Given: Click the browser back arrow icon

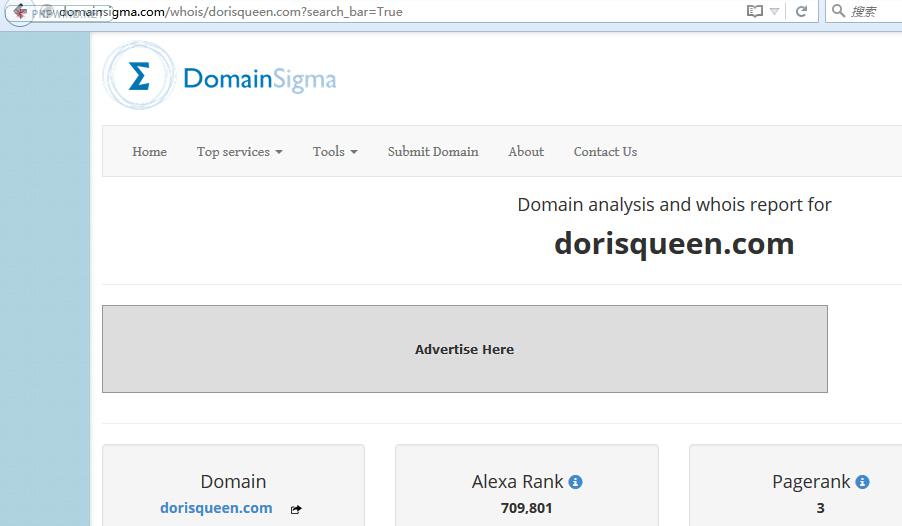Looking at the screenshot, I should pyautogui.click(x=20, y=12).
